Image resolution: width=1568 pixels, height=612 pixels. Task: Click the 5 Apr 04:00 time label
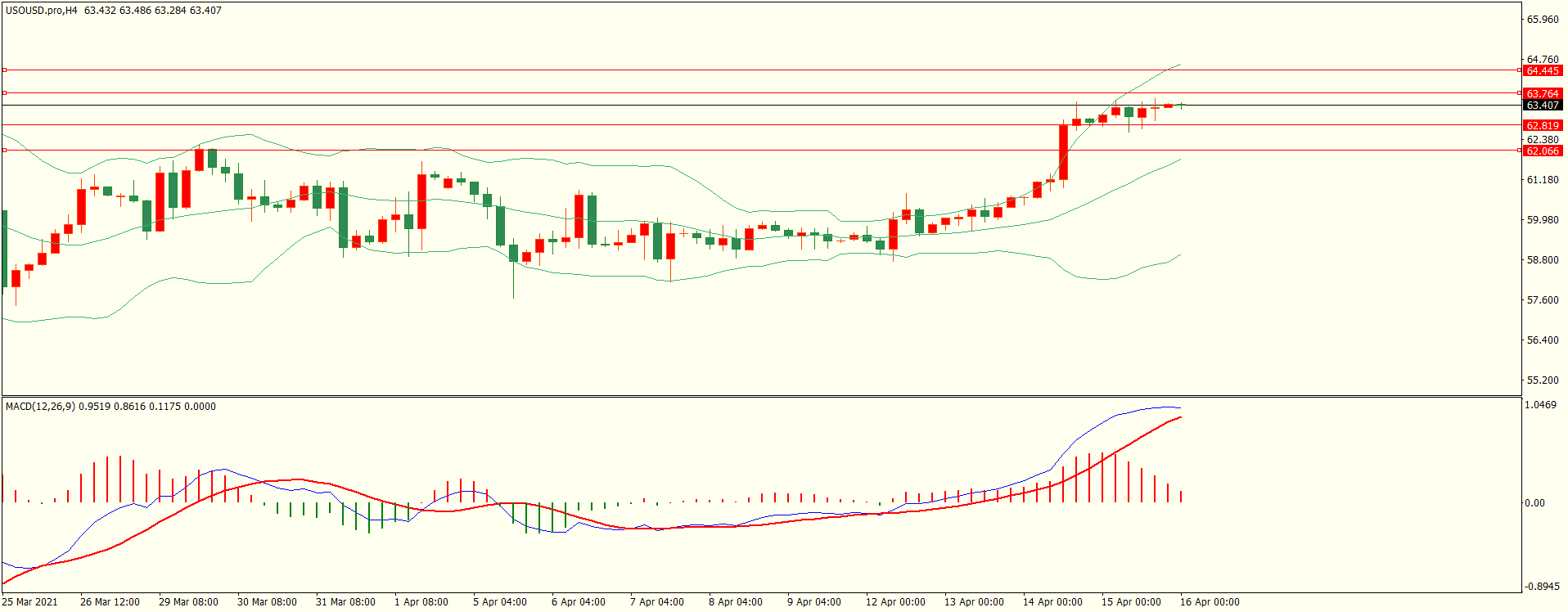499,602
